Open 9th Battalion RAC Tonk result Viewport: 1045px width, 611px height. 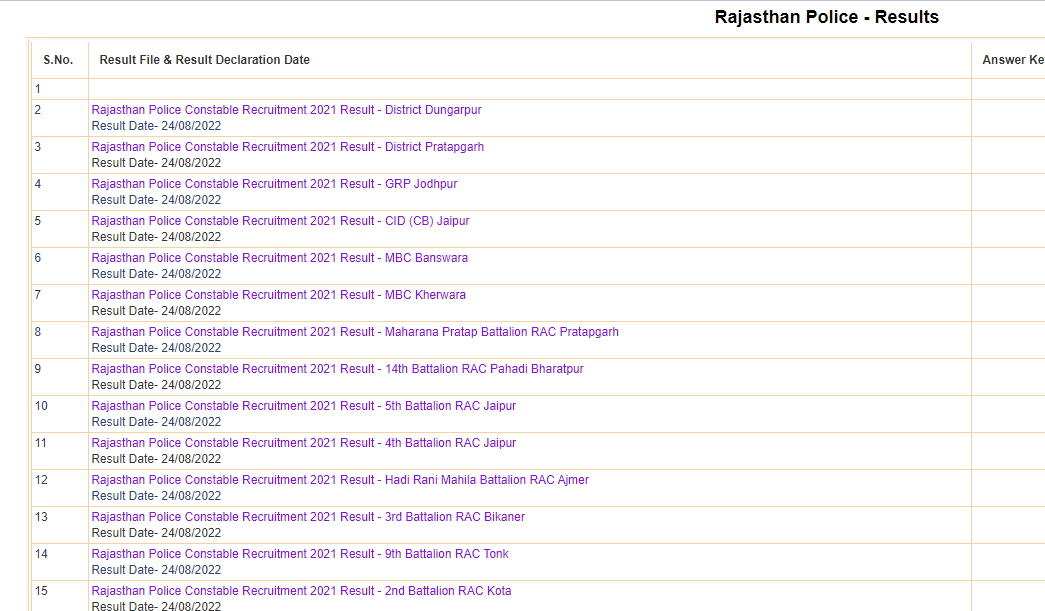click(300, 554)
